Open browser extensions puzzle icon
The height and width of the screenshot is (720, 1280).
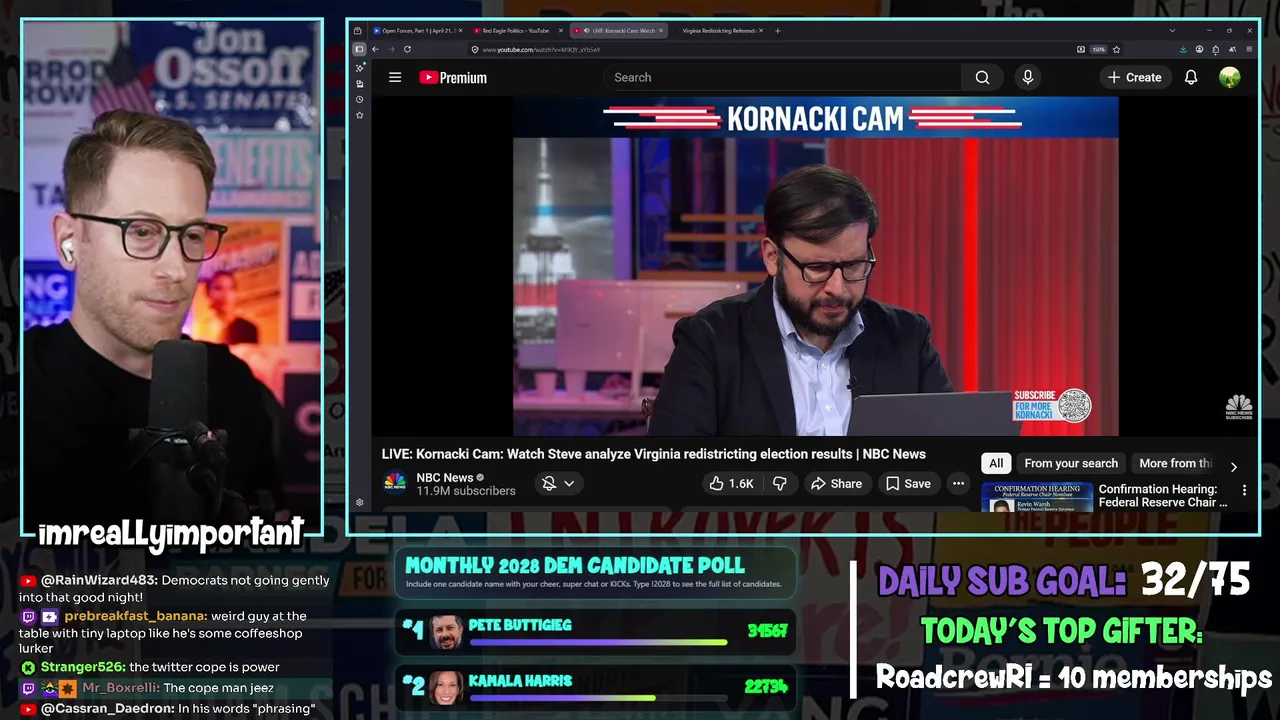pyautogui.click(x=1215, y=49)
